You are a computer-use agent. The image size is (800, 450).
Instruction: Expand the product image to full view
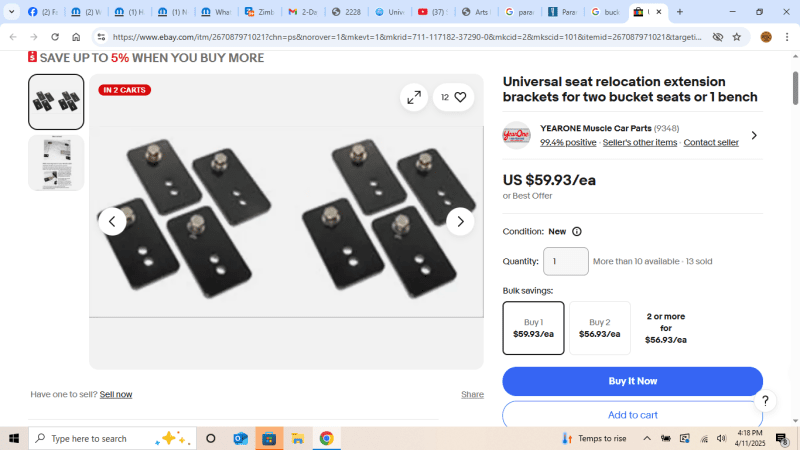(414, 97)
